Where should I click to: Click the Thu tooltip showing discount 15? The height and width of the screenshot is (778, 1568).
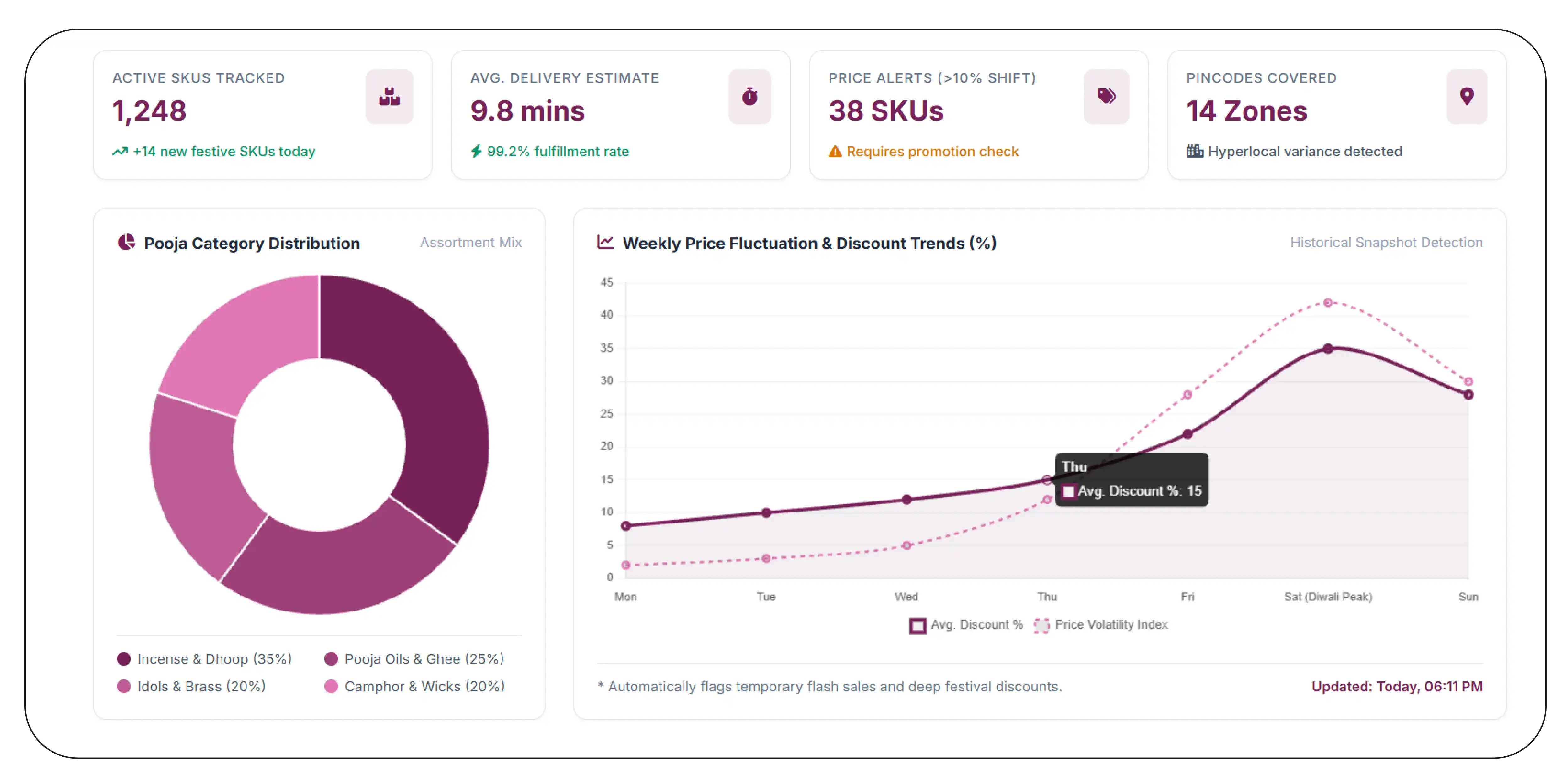pyautogui.click(x=1131, y=479)
